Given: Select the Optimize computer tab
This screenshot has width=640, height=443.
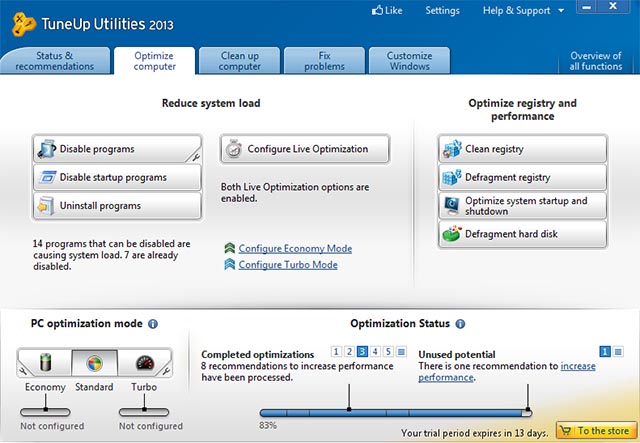Looking at the screenshot, I should (x=155, y=61).
